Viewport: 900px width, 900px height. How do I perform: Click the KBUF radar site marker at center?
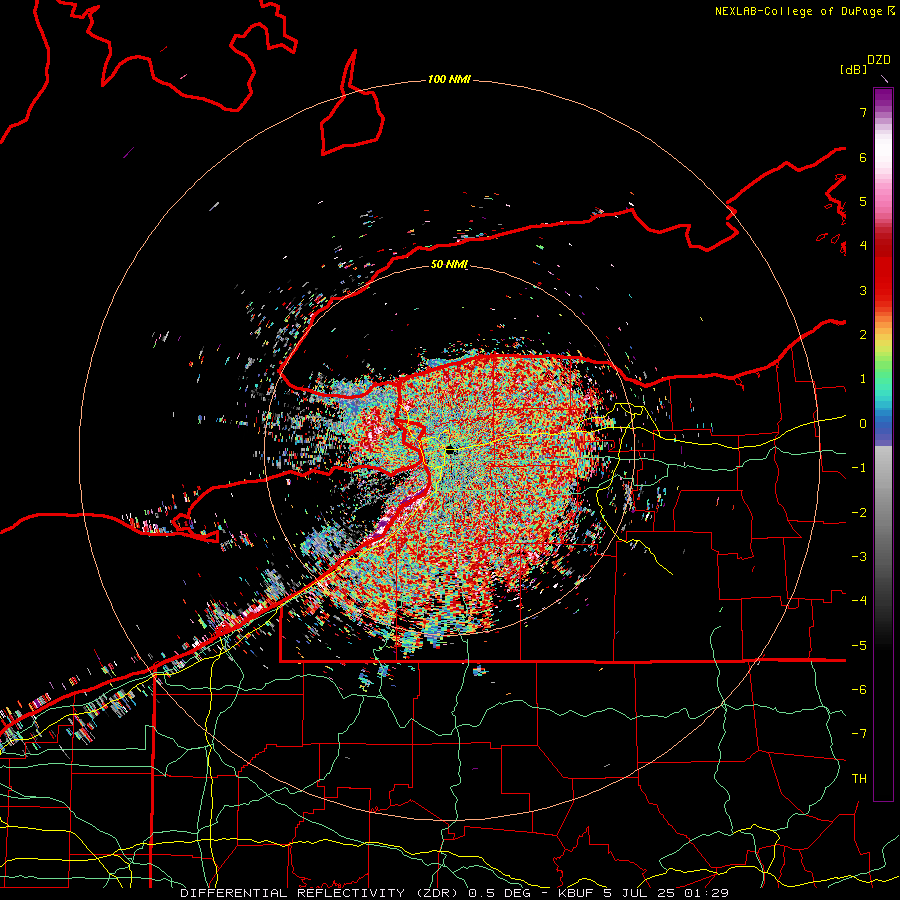(x=451, y=450)
